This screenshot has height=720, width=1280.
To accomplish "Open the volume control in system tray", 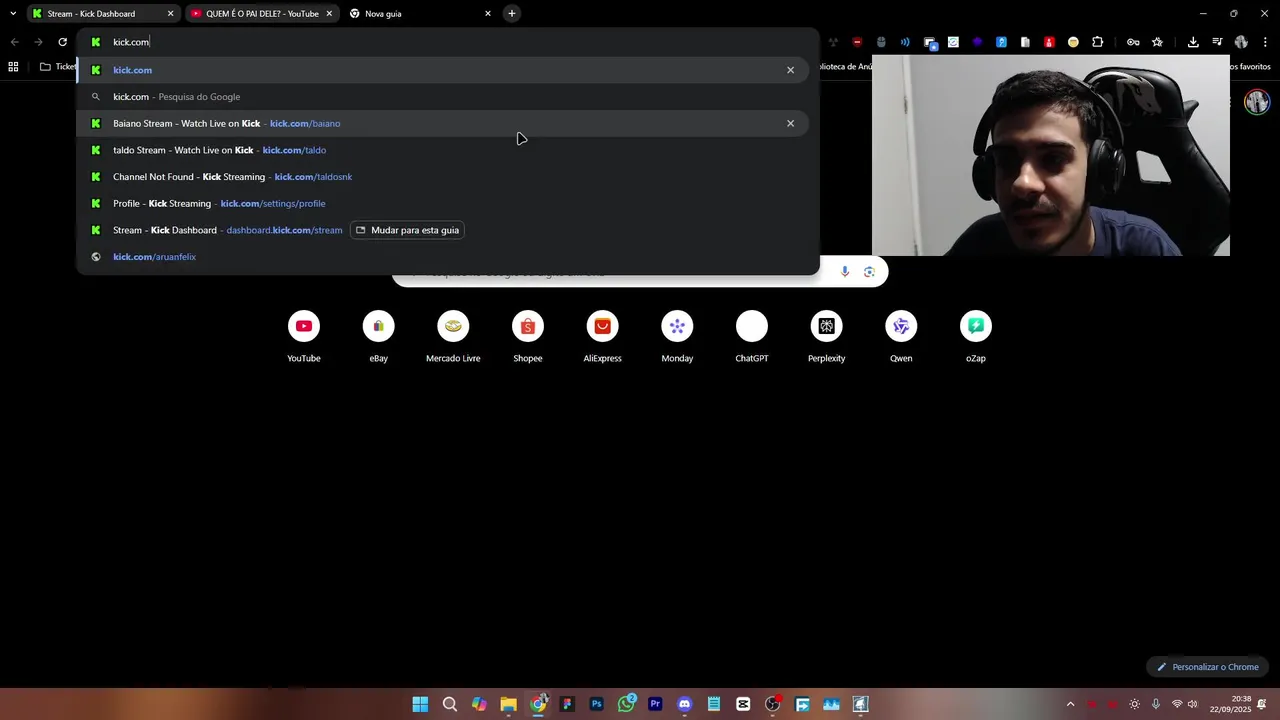I will click(x=1192, y=704).
